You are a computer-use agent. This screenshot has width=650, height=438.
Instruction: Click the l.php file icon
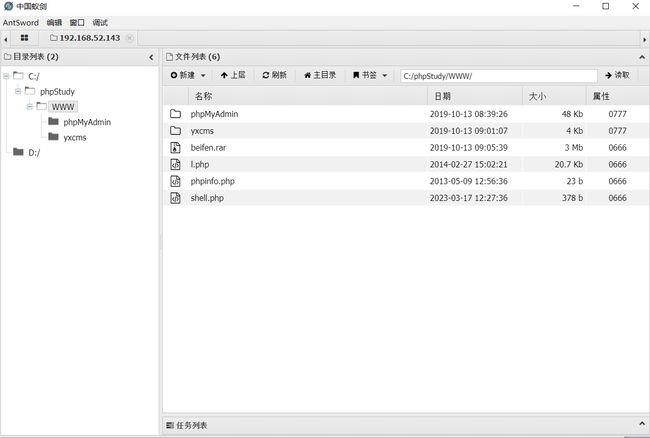click(x=175, y=164)
